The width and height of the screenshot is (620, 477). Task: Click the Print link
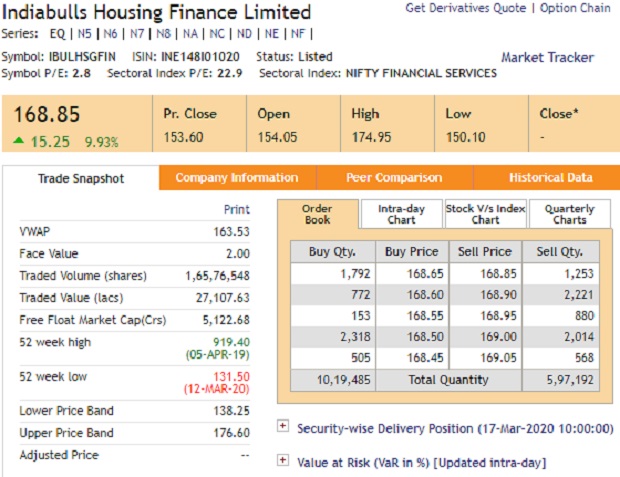coord(236,211)
